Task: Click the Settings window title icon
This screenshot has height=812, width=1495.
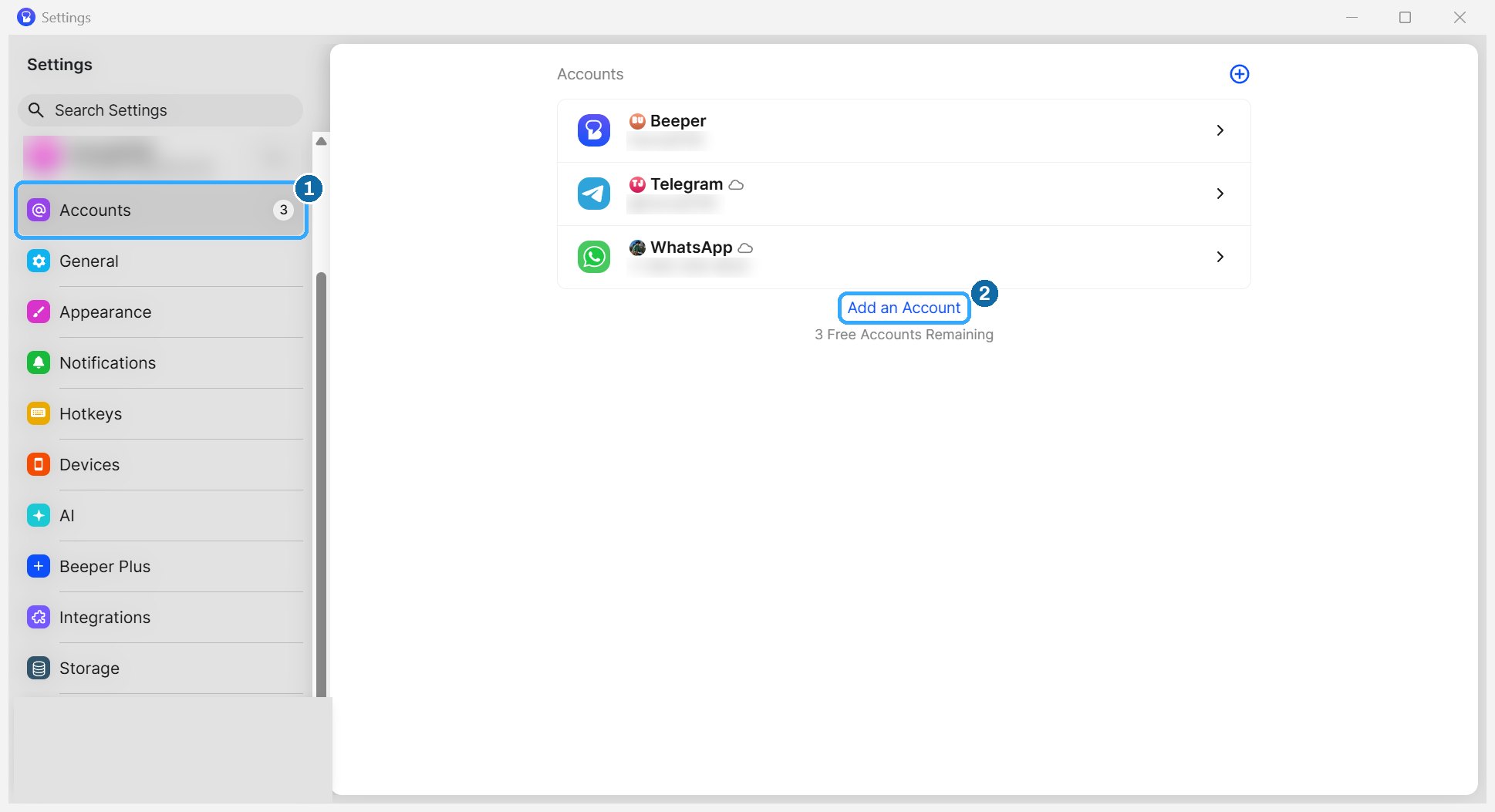Action: (x=26, y=17)
